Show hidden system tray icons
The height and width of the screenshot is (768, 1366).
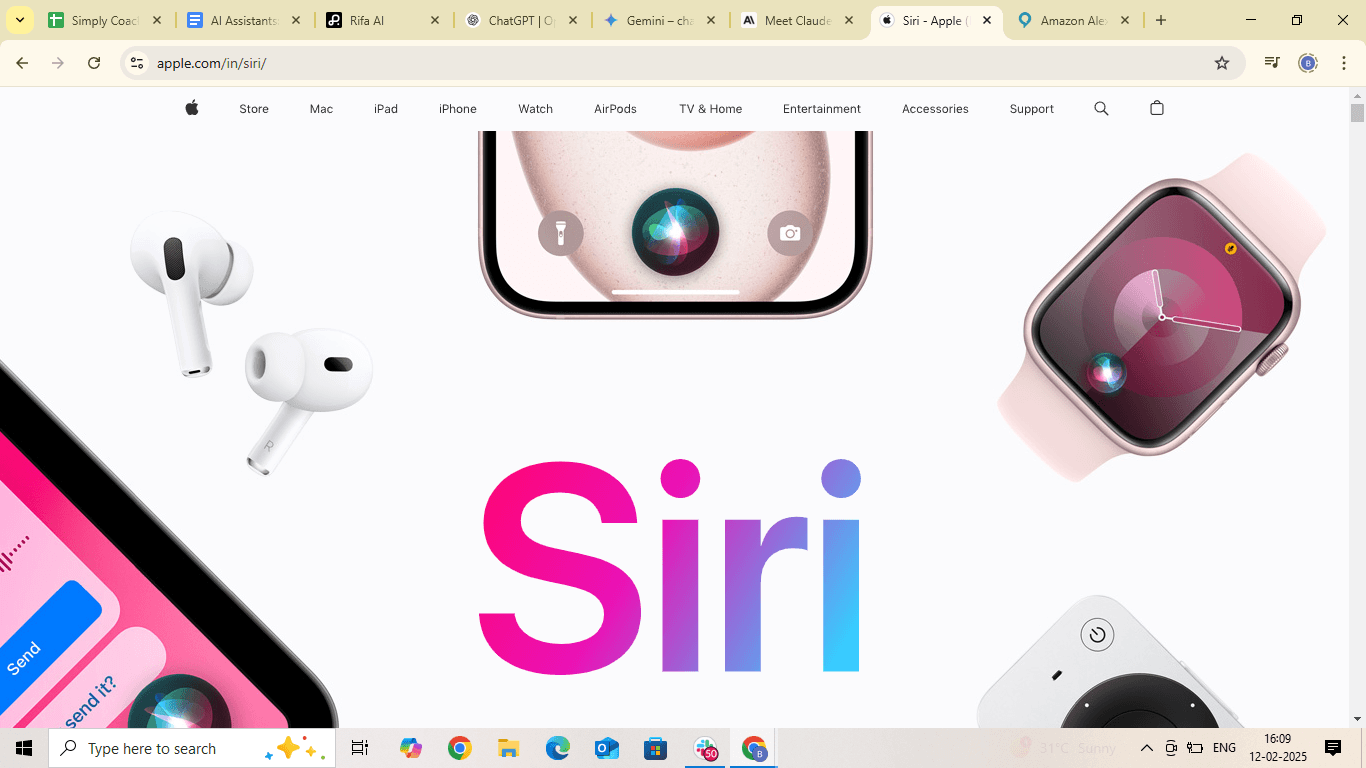pos(1147,748)
